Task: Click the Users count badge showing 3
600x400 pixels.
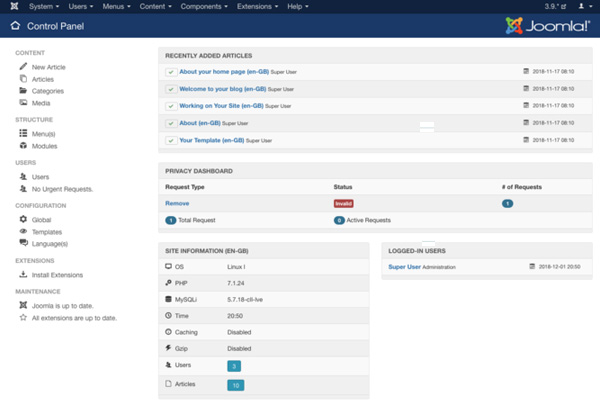Action: [x=234, y=366]
